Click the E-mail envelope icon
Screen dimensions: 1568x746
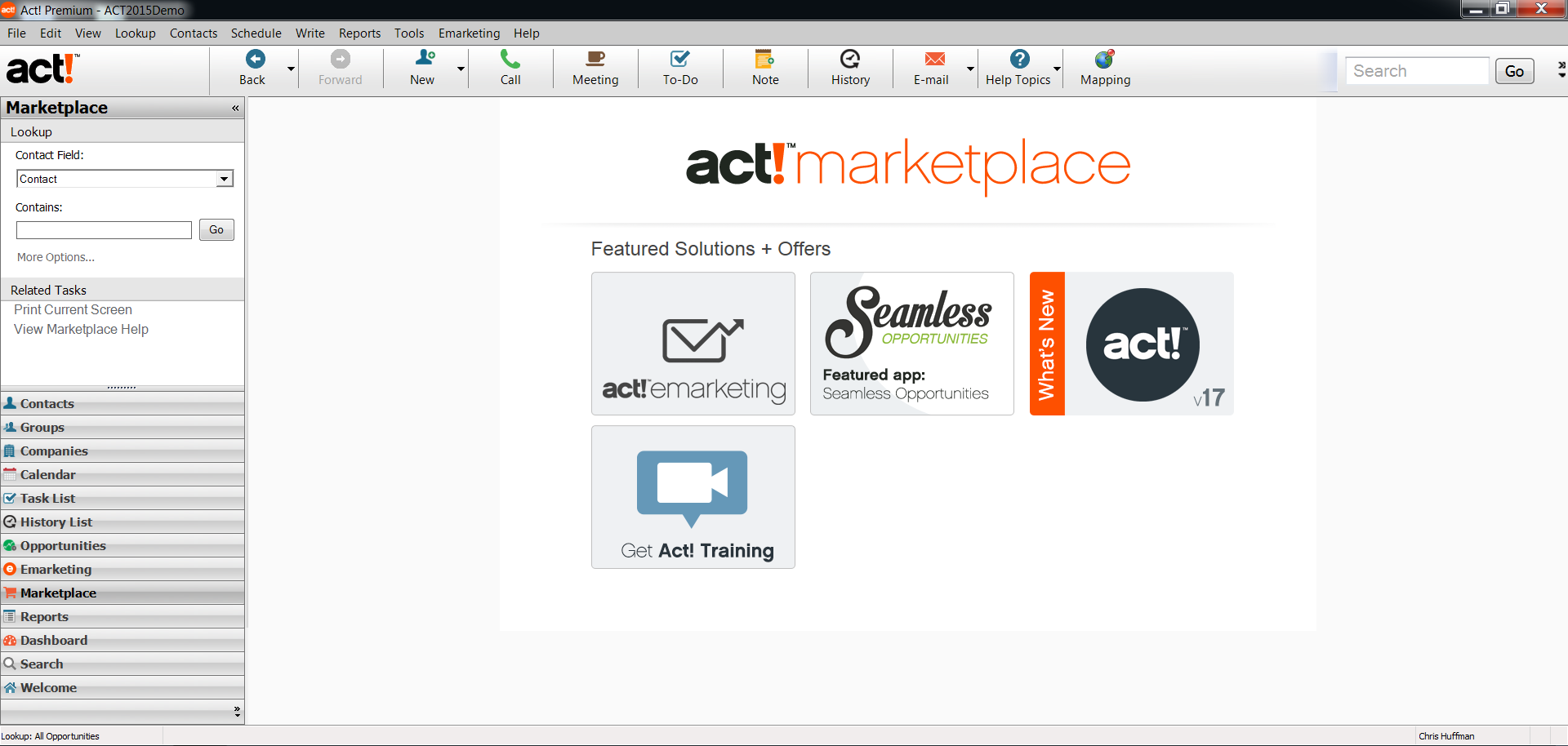click(x=935, y=59)
